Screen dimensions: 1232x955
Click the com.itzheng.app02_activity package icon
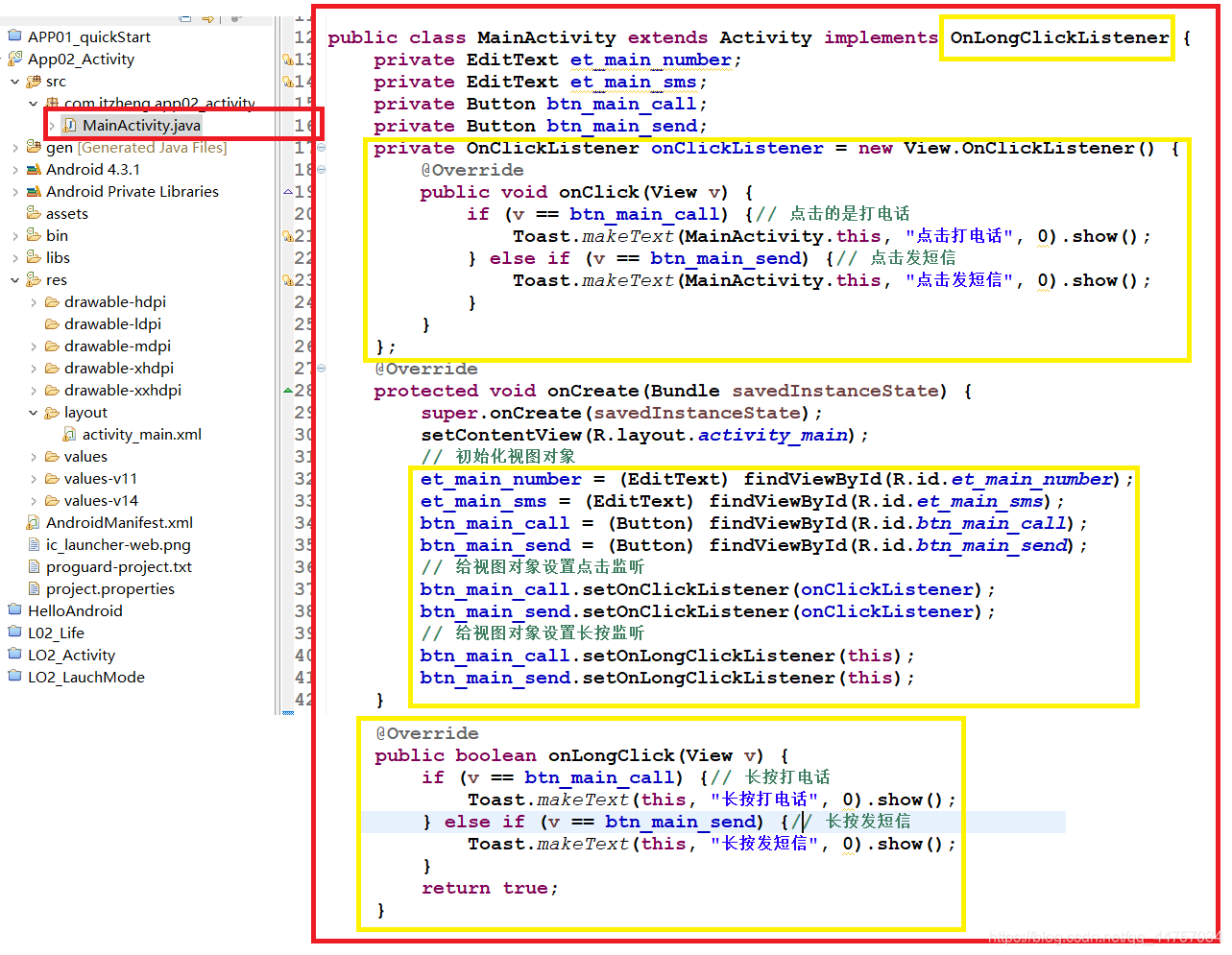[x=53, y=103]
